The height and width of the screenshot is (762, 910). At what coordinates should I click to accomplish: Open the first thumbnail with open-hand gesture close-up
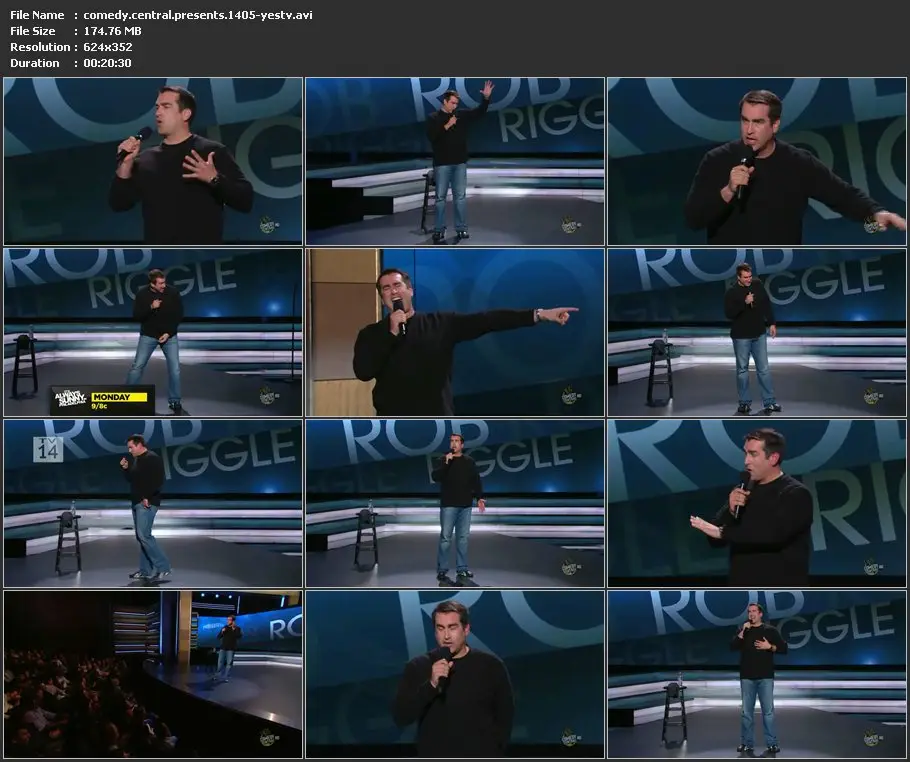tap(153, 161)
